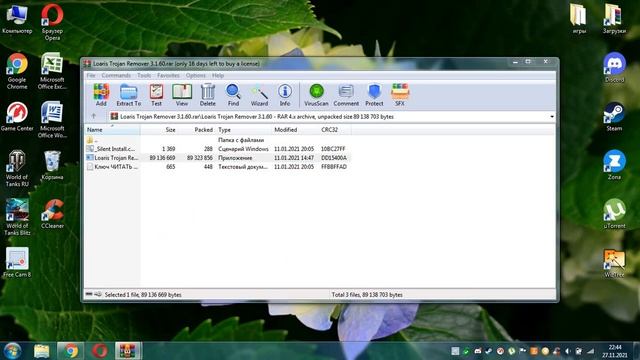Open Game Center desktop icon
The width and height of the screenshot is (640, 360).
[17, 117]
